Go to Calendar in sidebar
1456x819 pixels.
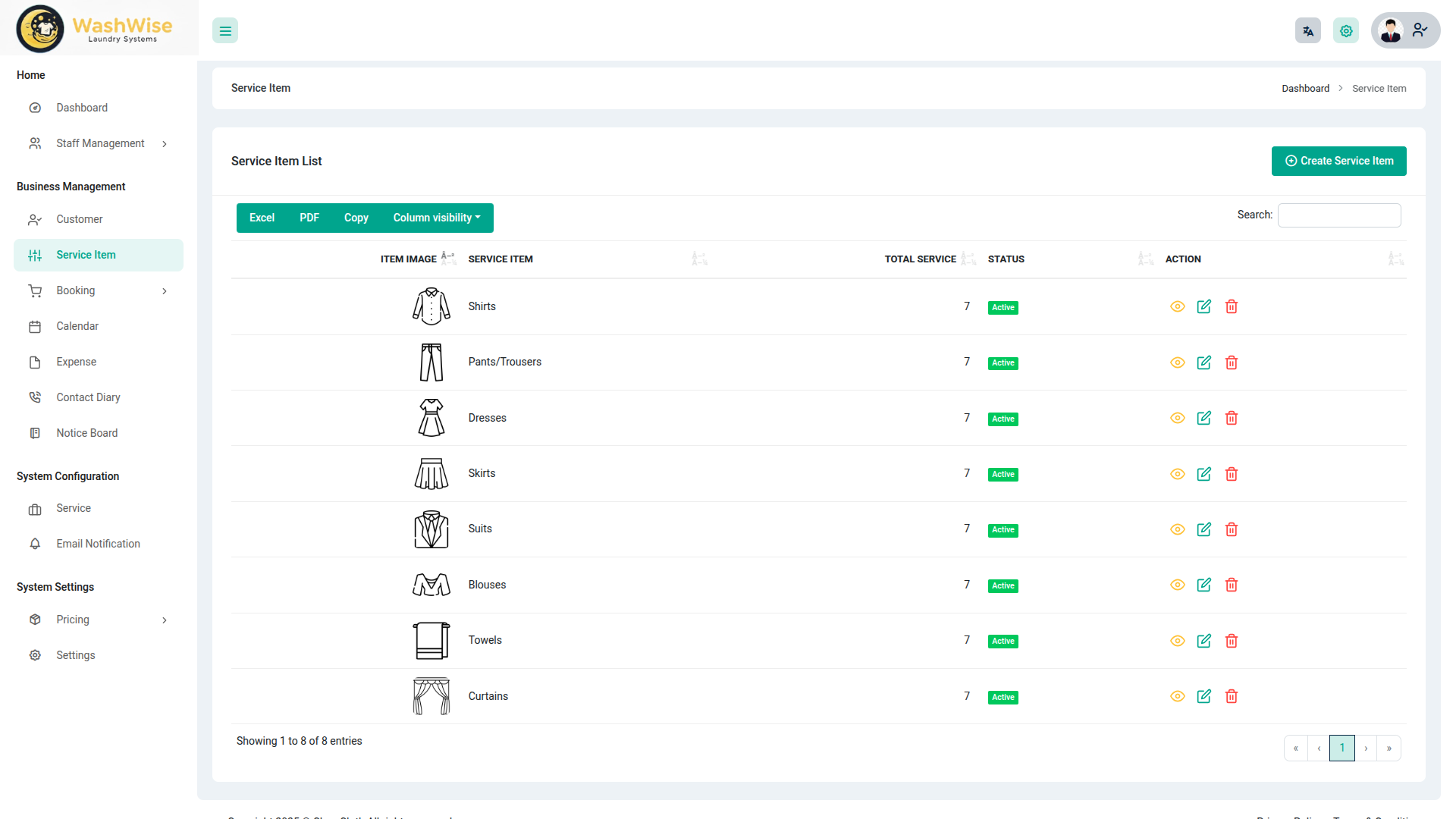coord(77,326)
